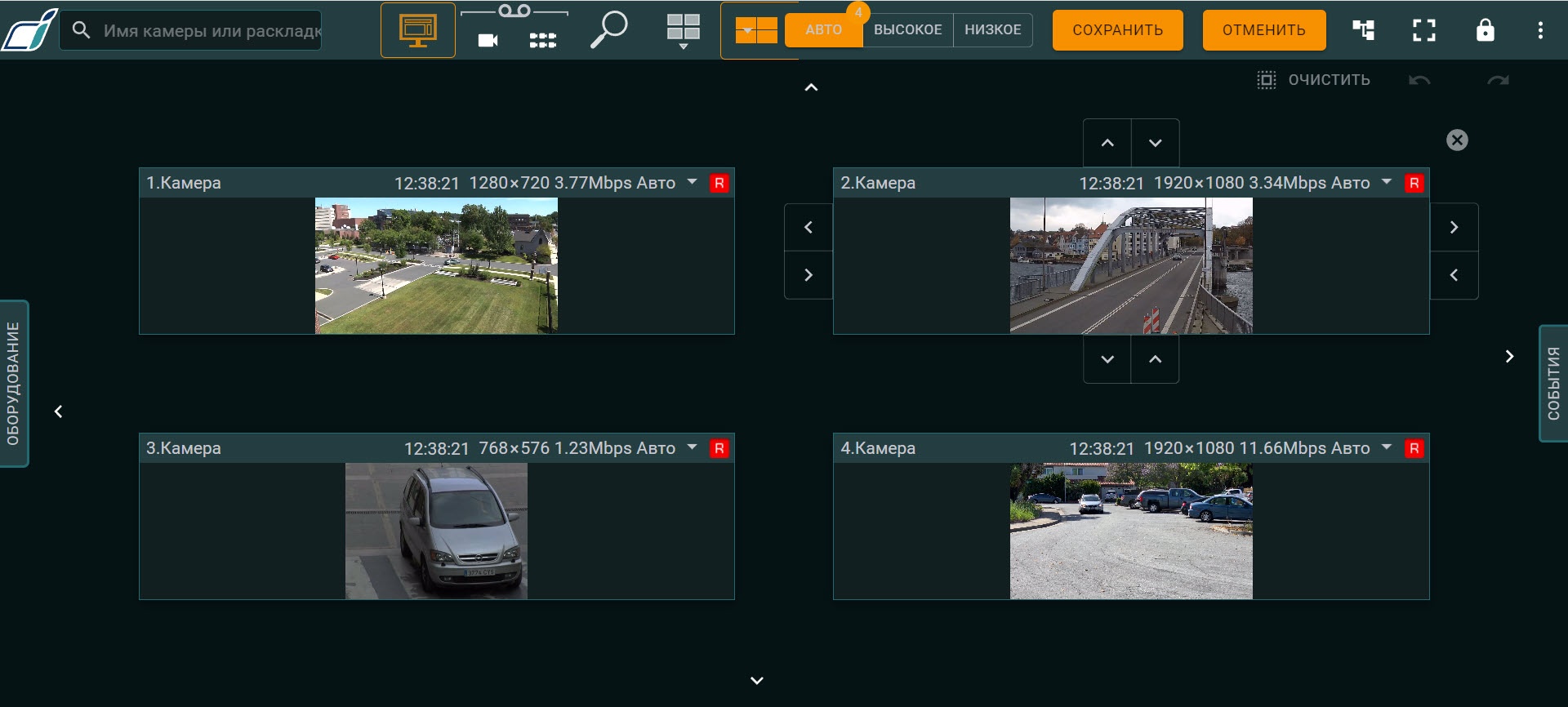Click the lock icon in the toolbar
The height and width of the screenshot is (707, 1568).
1485,30
